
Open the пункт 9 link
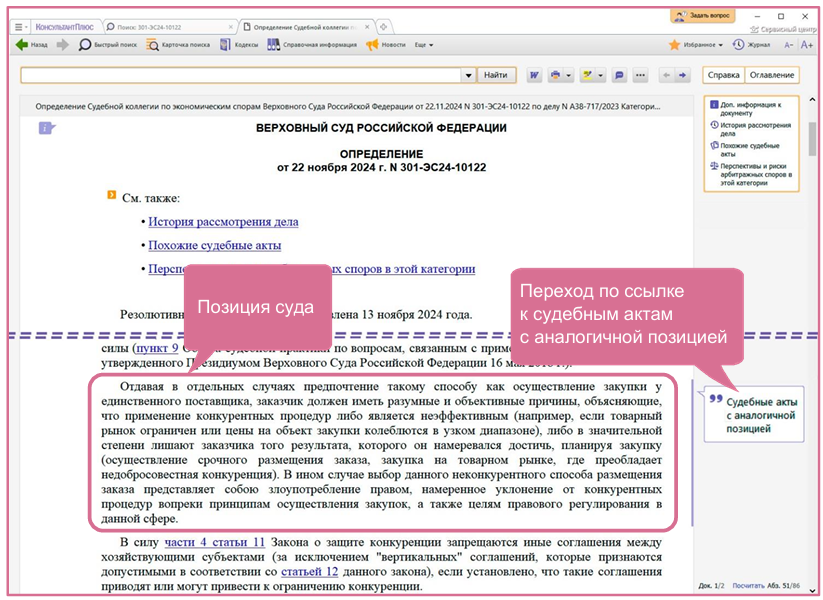(157, 348)
